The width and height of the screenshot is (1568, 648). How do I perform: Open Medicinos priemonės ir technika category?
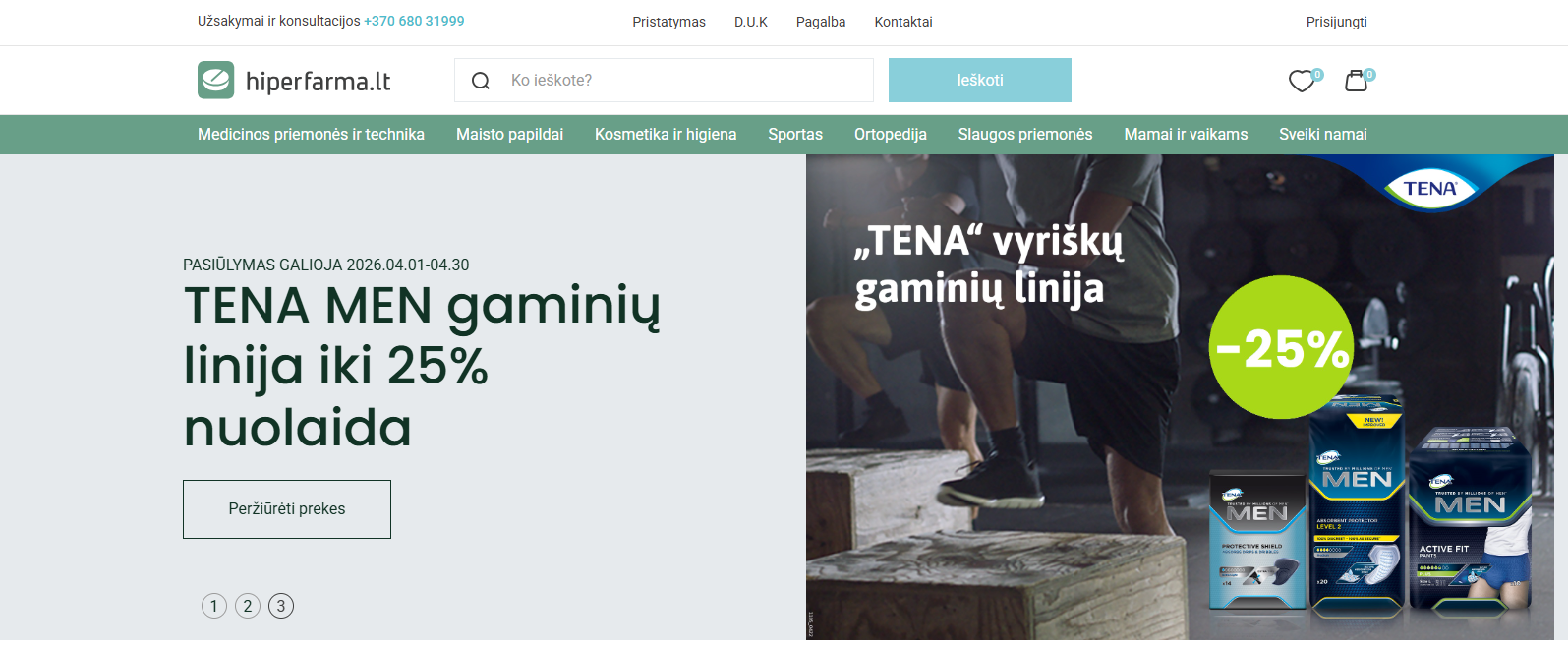311,135
